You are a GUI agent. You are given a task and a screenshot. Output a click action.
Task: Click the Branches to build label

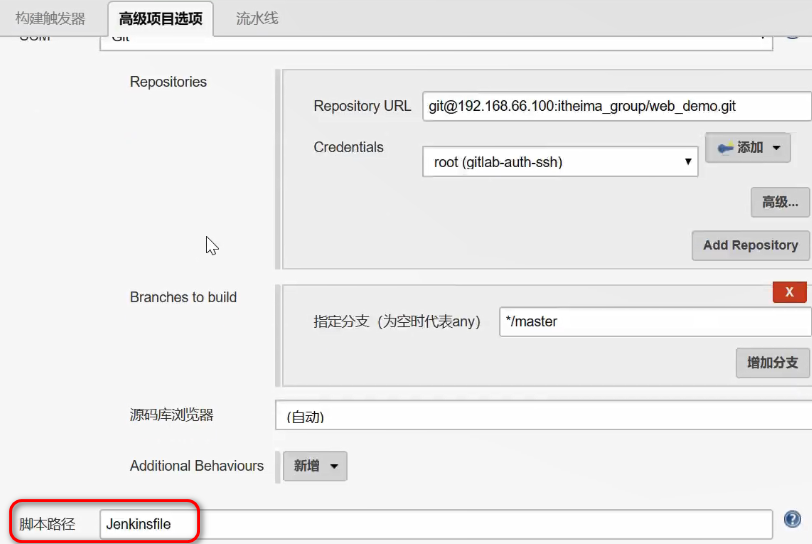tap(183, 297)
